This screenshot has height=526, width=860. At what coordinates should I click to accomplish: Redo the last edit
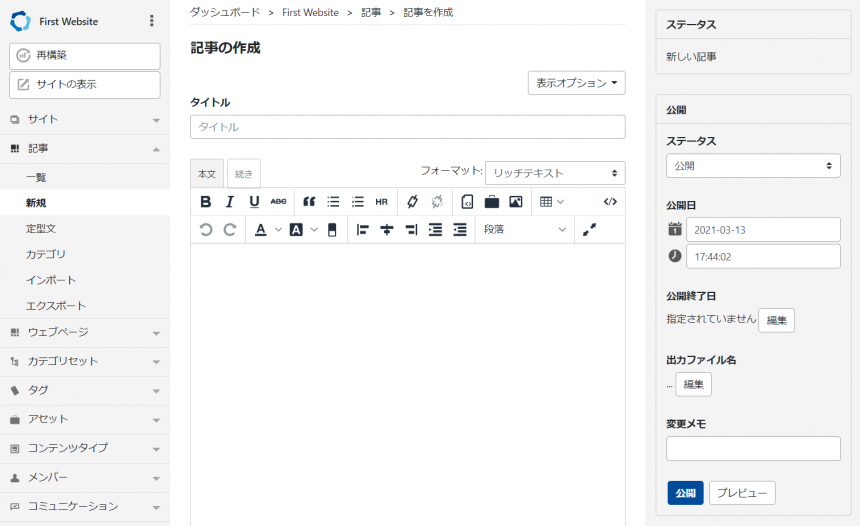click(230, 230)
